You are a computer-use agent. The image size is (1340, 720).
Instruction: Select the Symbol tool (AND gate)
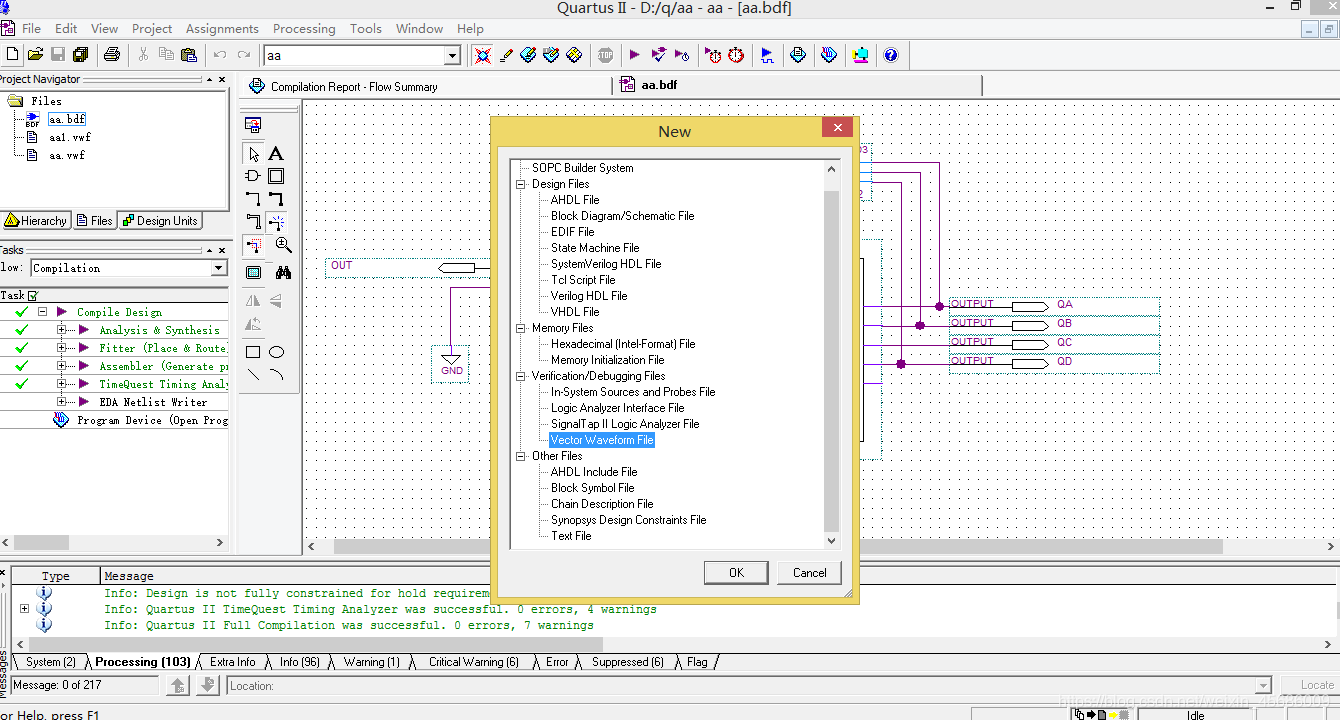coord(253,176)
